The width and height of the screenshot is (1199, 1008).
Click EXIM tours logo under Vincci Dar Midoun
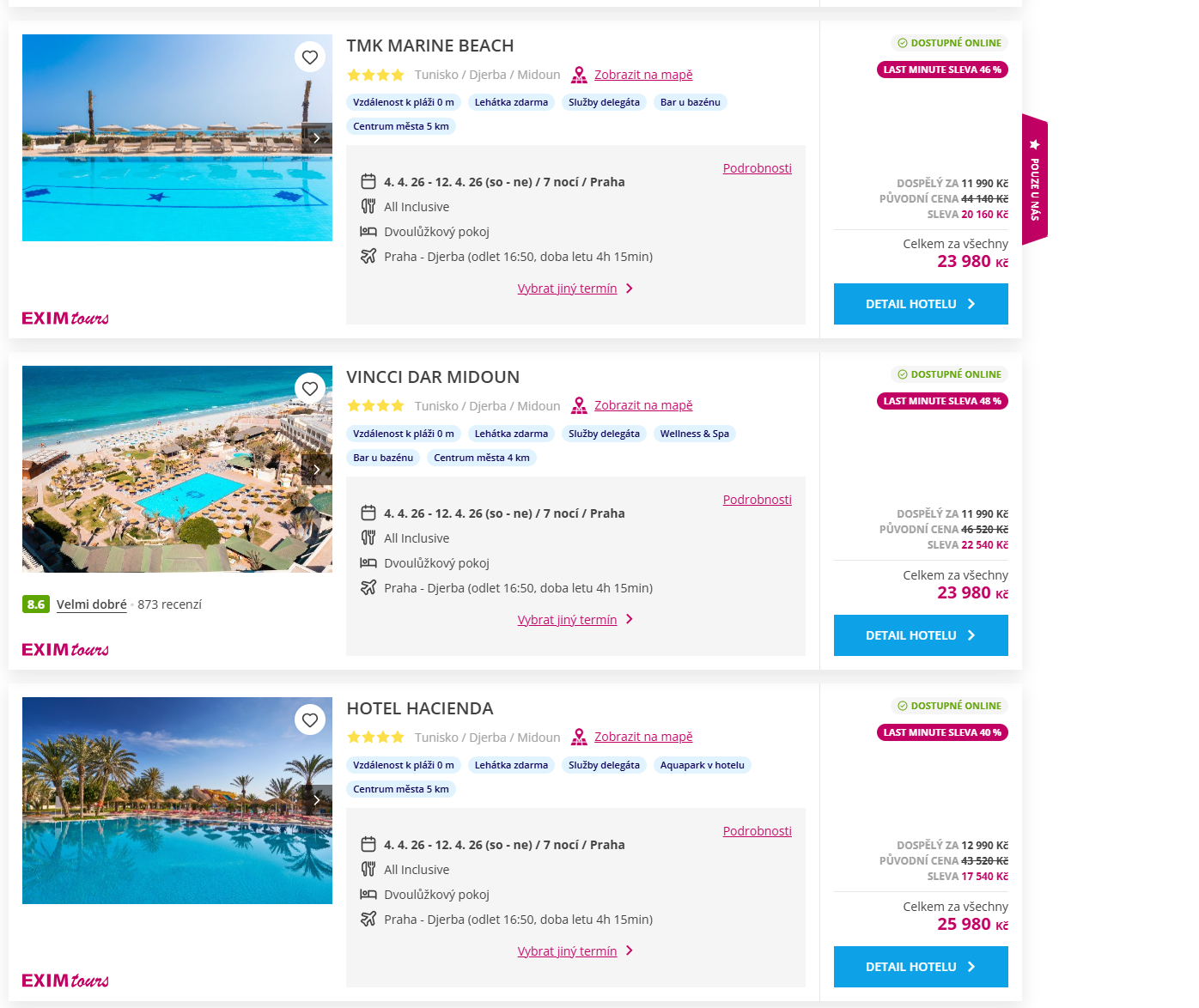[65, 650]
